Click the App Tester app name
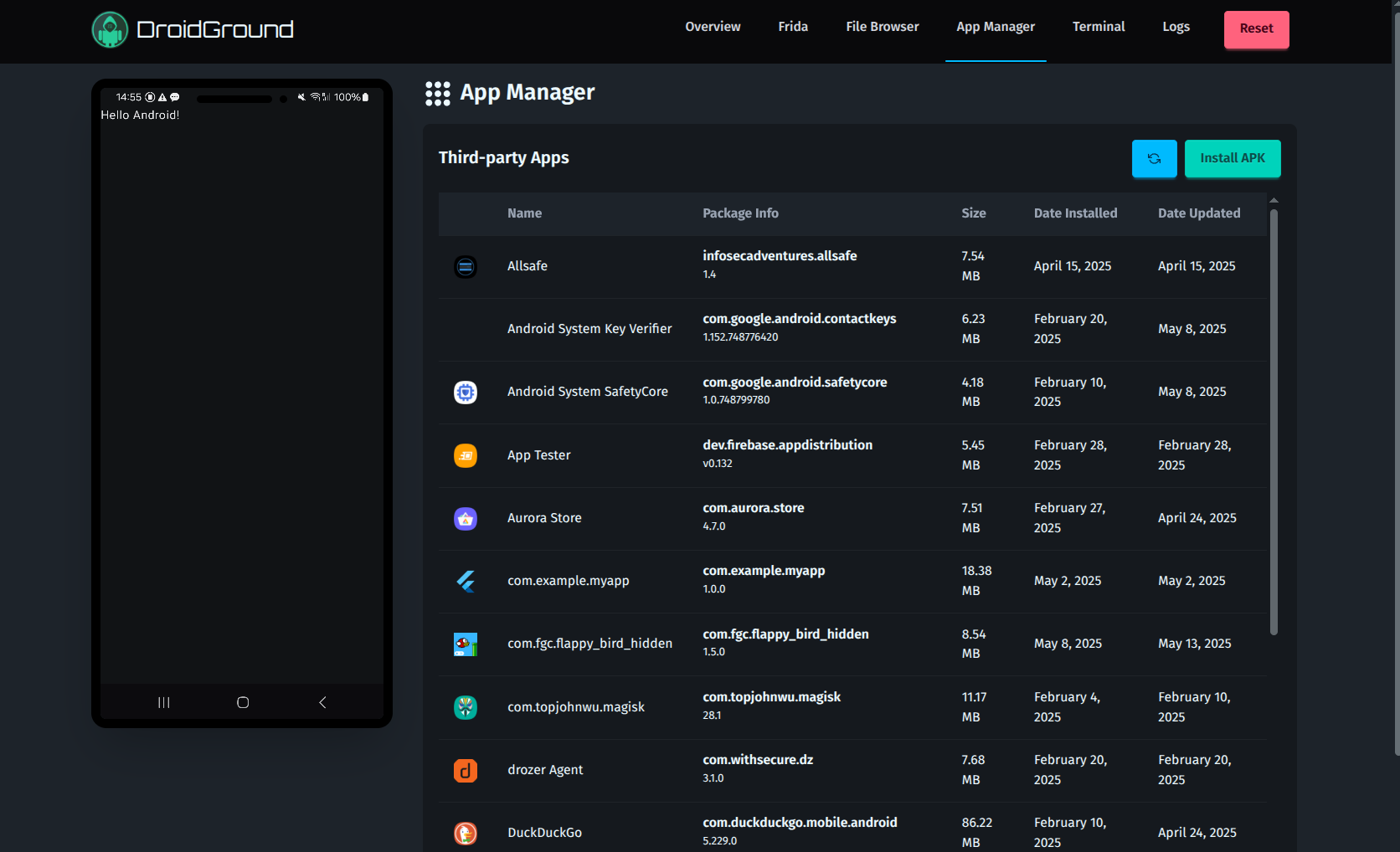The image size is (1400, 852). point(538,455)
